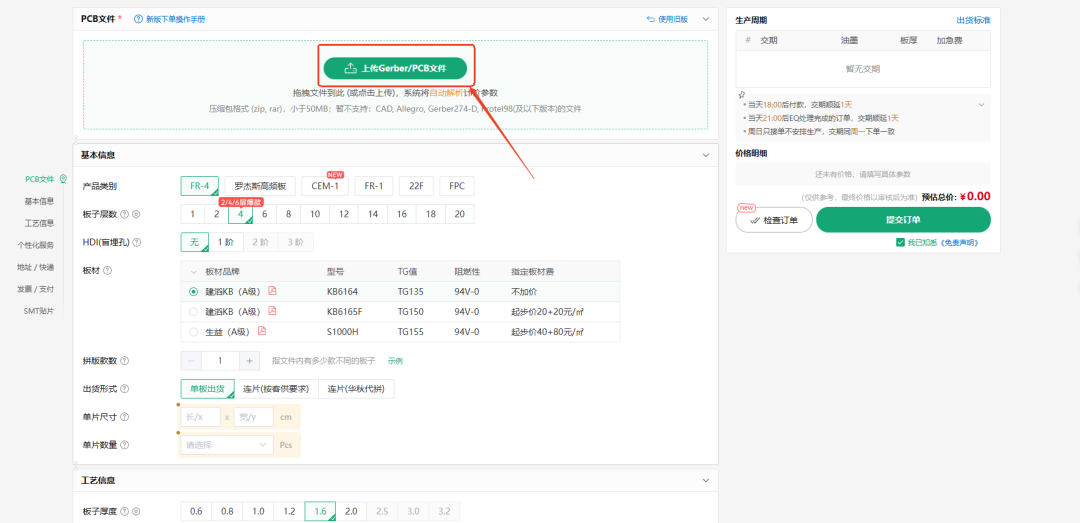Click the help icon beside 板材

(x=108, y=271)
